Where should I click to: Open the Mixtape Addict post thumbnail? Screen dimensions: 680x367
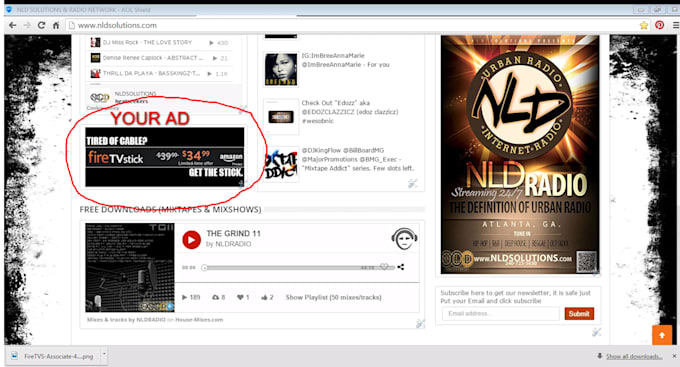pyautogui.click(x=281, y=164)
